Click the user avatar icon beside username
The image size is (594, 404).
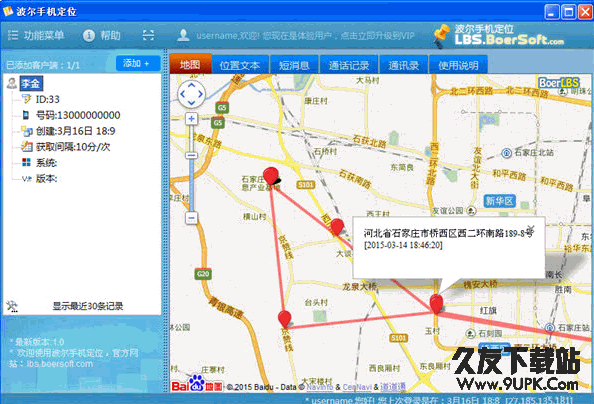coord(183,35)
